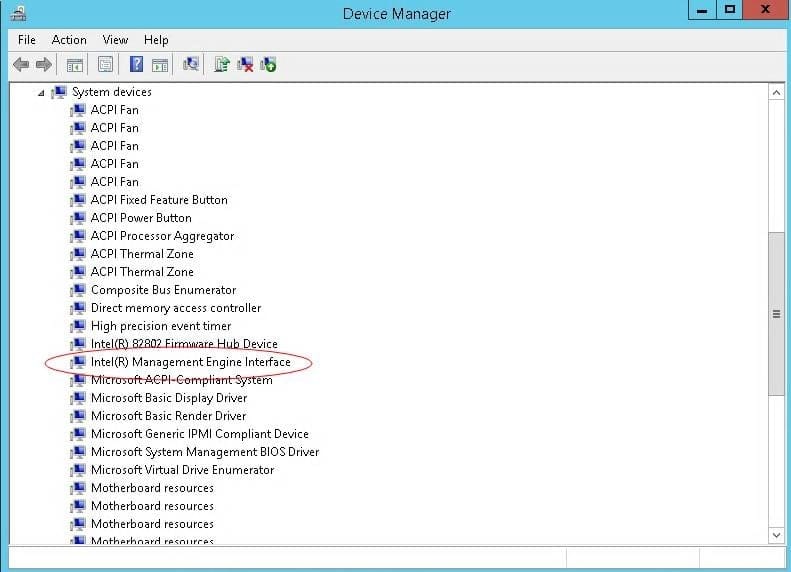Click the blue Help question mark icon

tap(136, 65)
